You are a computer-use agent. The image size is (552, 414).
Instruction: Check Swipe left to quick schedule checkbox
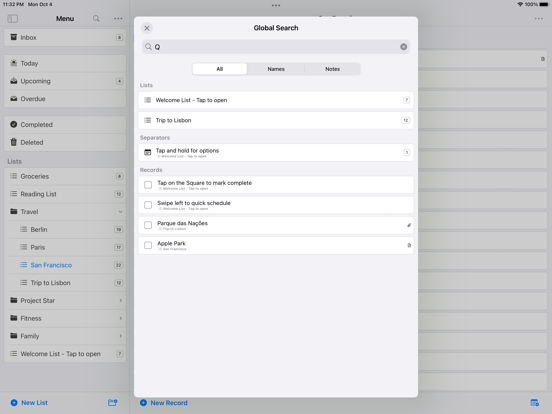pyautogui.click(x=148, y=205)
